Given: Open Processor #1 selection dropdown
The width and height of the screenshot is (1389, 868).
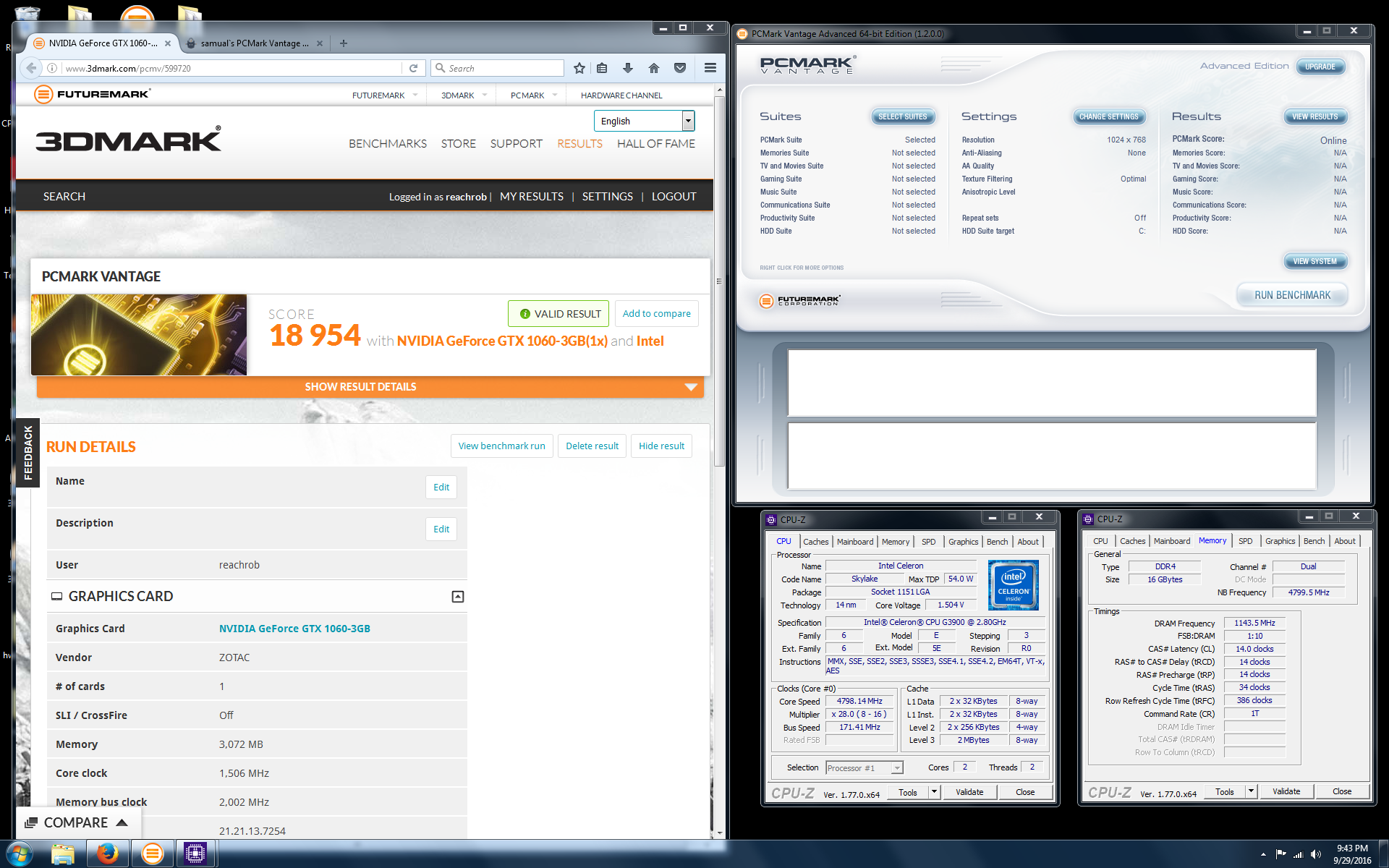Looking at the screenshot, I should pos(865,768).
